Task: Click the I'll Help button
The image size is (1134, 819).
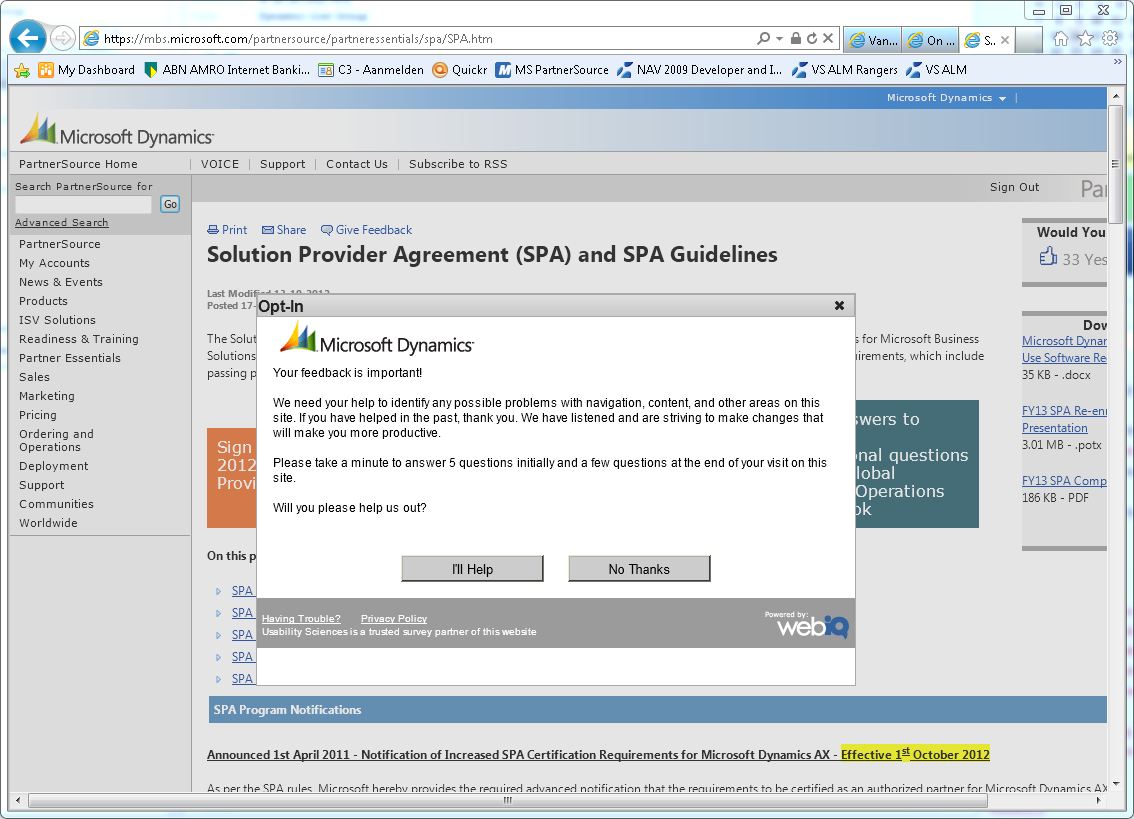Action: coord(472,569)
